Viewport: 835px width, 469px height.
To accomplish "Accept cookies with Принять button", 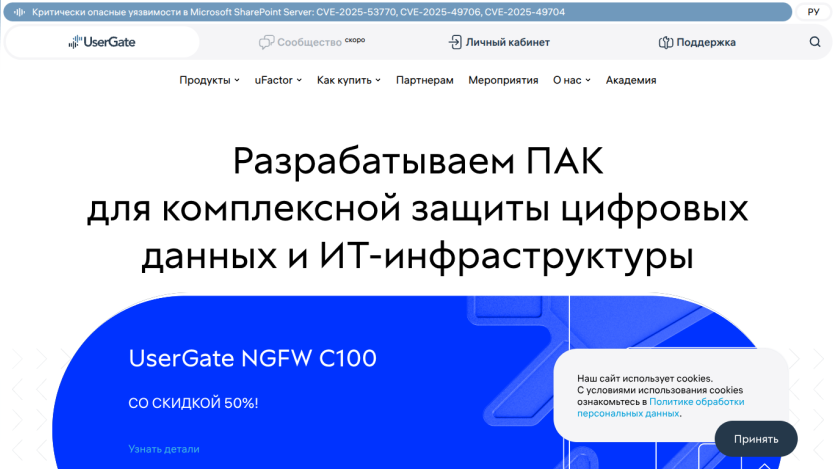I will [756, 439].
